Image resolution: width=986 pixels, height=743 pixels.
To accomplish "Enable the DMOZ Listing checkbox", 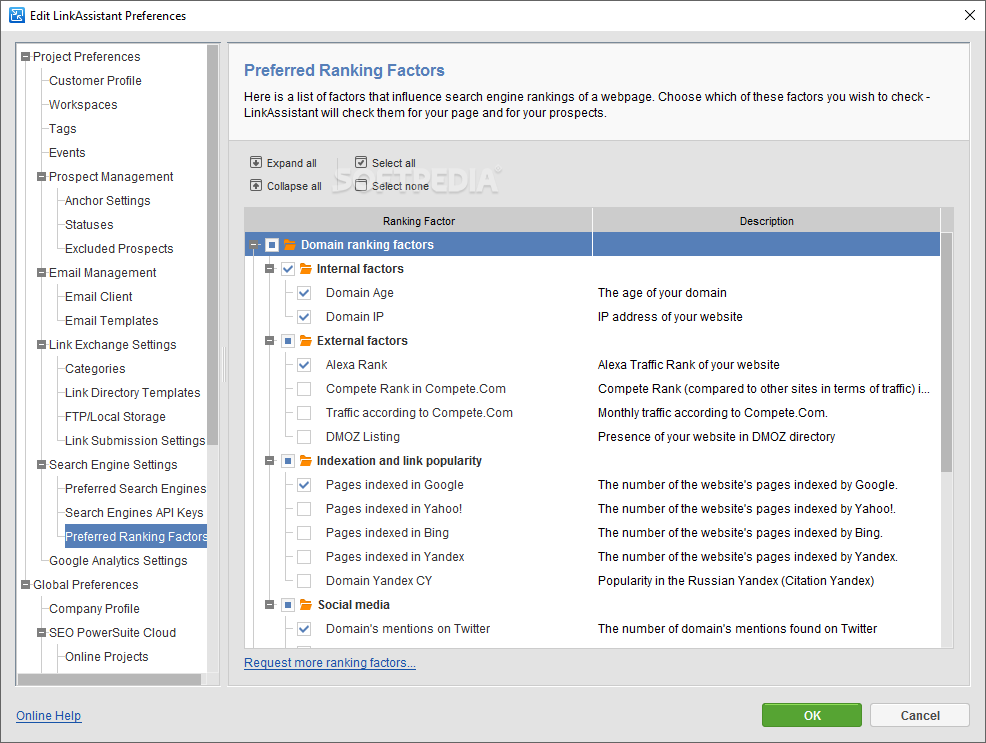I will [304, 437].
